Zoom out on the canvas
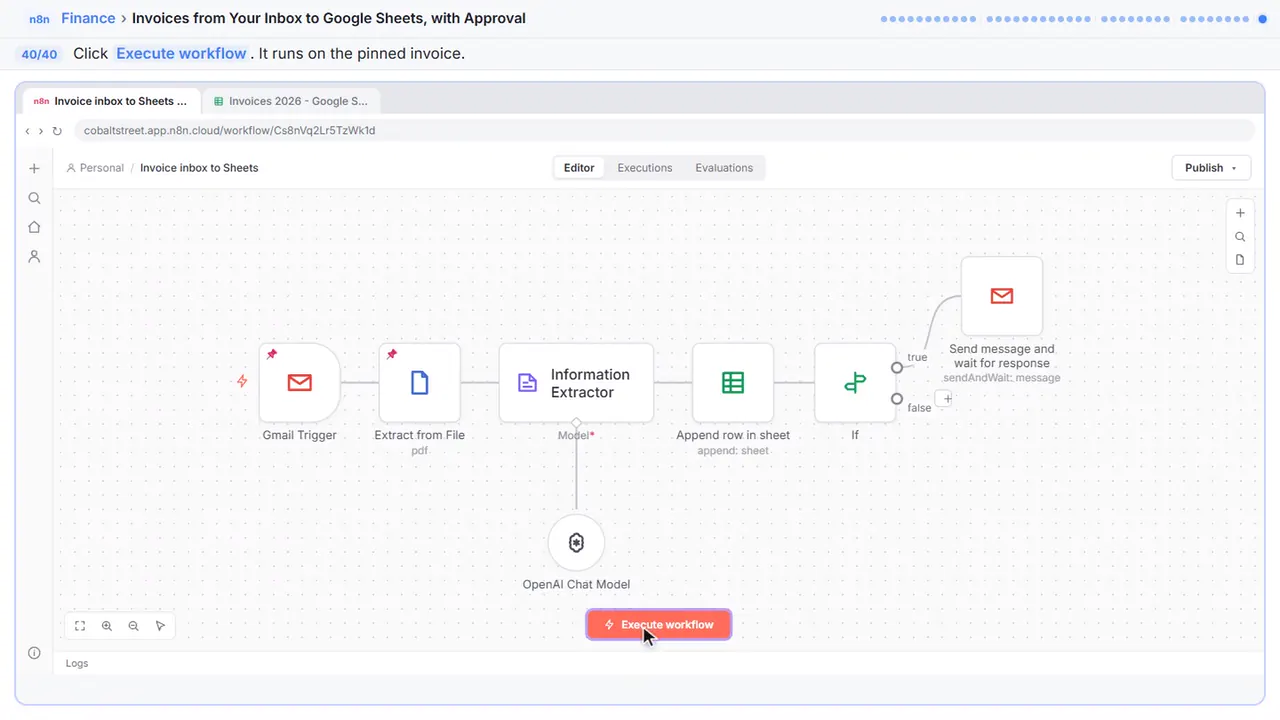Screen dimensions: 1280x720 point(133,626)
